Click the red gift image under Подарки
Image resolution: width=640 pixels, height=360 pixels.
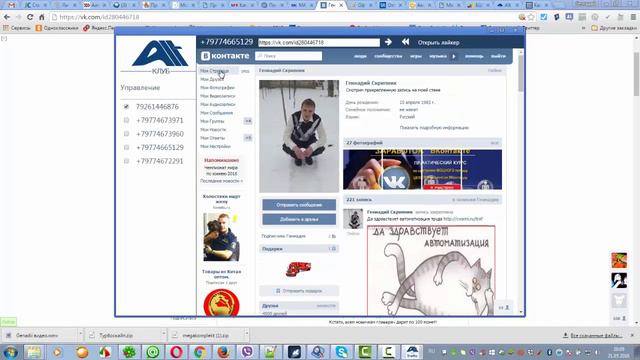[x=298, y=269]
